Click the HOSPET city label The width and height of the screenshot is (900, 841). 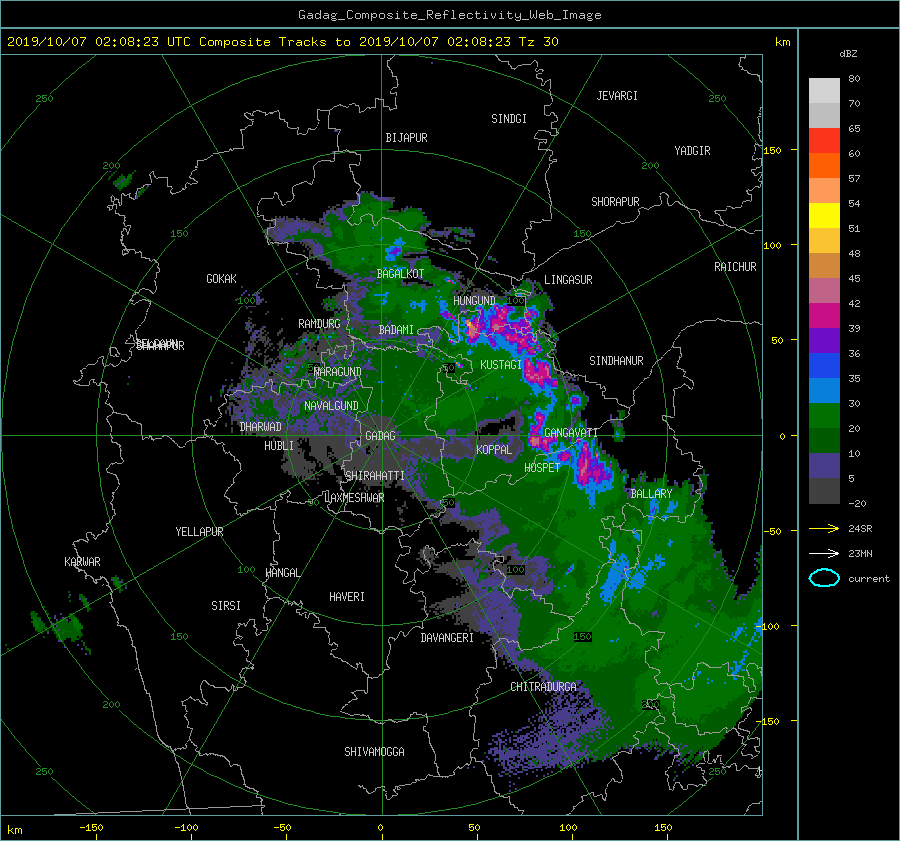(542, 468)
